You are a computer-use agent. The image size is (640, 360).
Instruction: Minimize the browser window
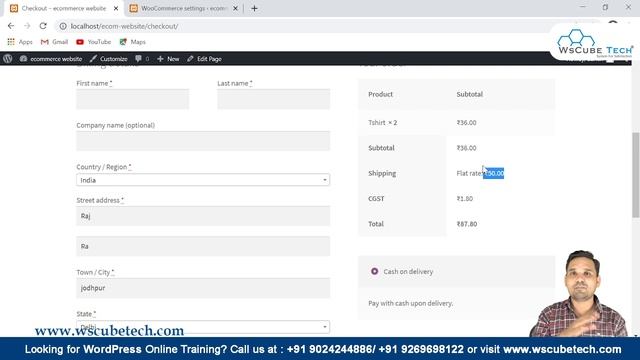(x=582, y=7)
